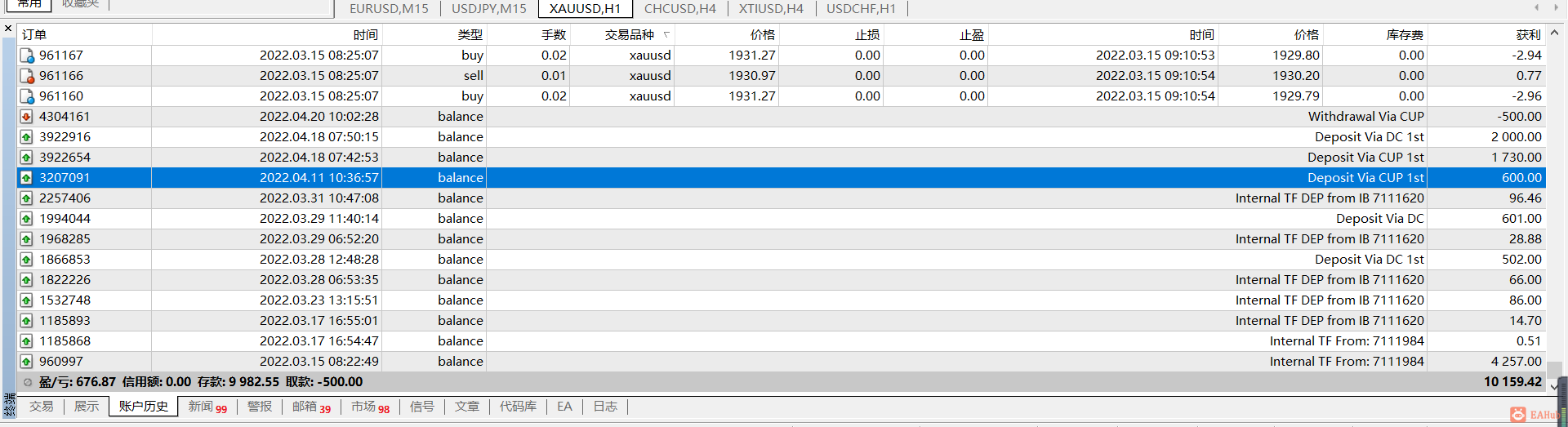This screenshot has width=1568, height=427.
Task: Click the 交易品种 column sort arrow
Action: click(x=666, y=34)
